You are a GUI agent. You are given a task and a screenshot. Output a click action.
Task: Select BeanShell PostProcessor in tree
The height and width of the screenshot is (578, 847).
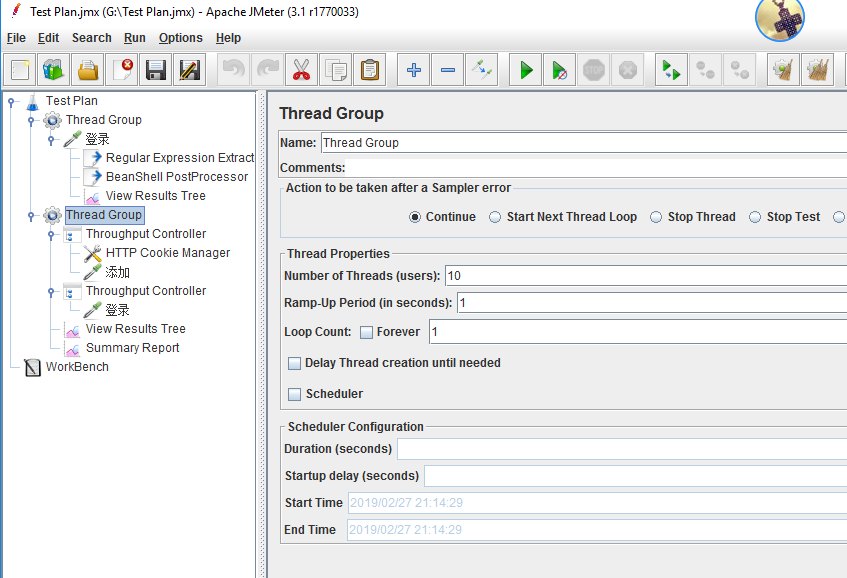(177, 177)
